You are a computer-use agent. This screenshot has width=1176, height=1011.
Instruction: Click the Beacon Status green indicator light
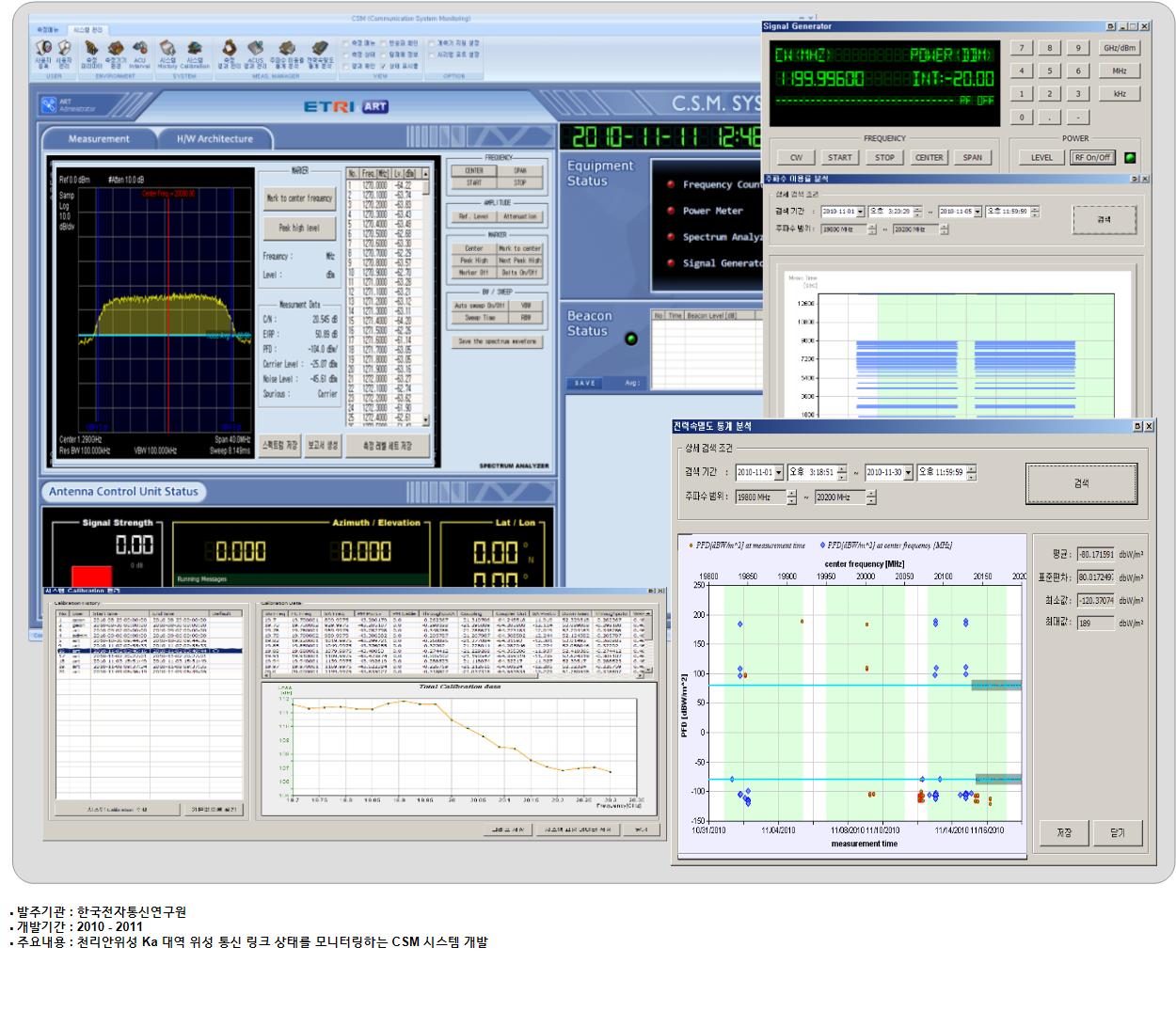[631, 339]
